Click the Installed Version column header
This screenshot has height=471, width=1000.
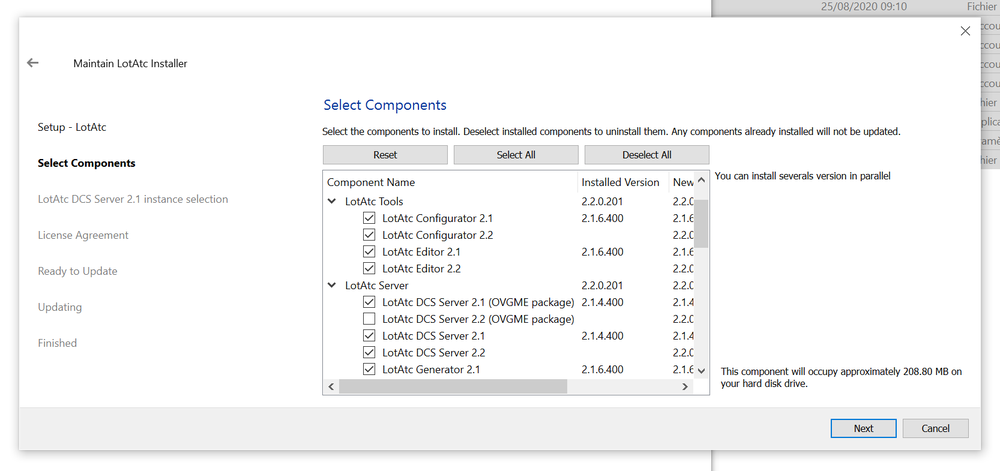pos(622,182)
